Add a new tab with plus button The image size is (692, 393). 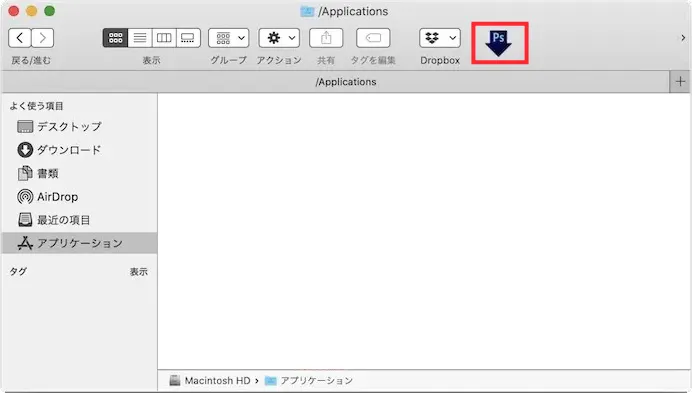pyautogui.click(x=680, y=82)
